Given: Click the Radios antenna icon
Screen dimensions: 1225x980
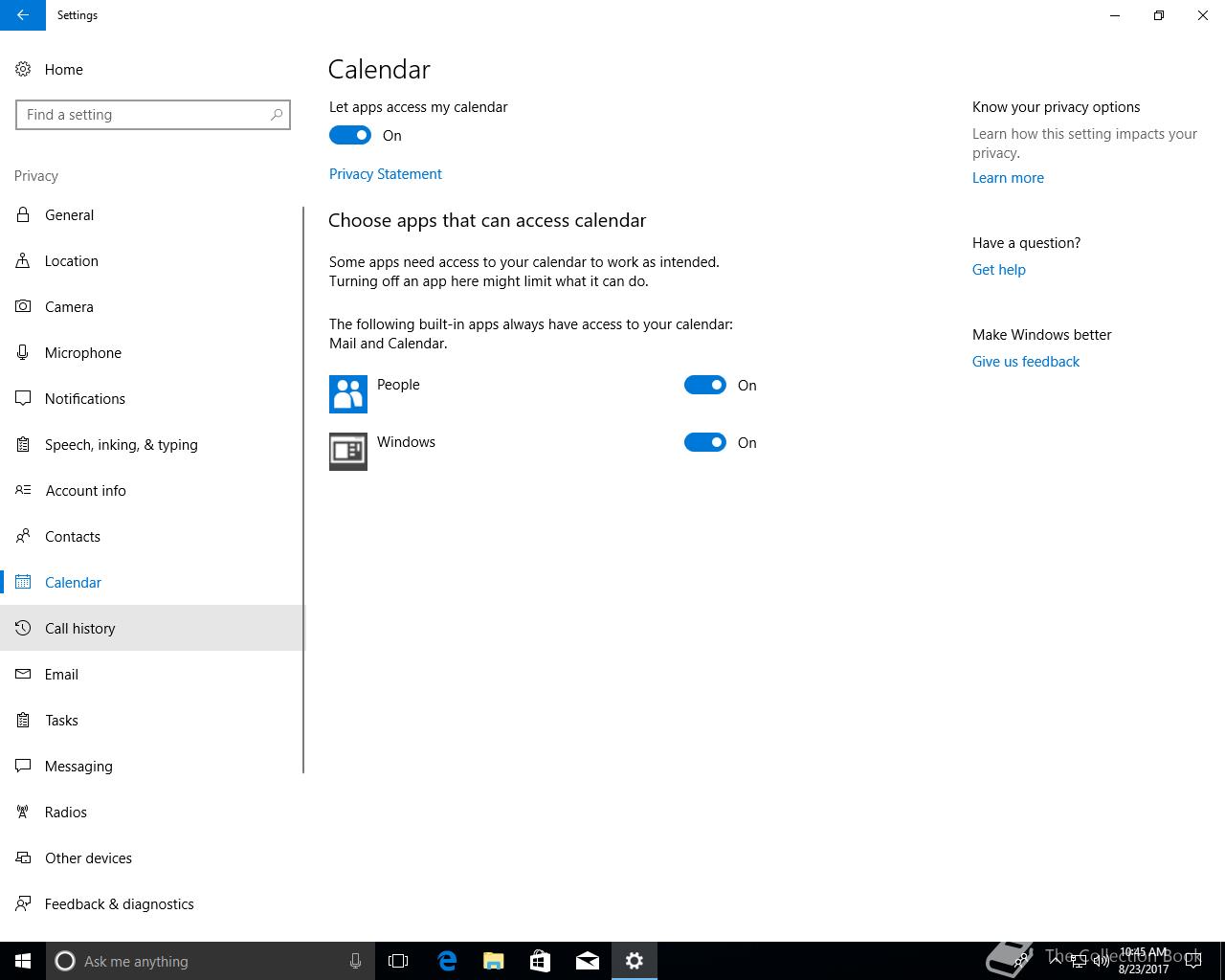Looking at the screenshot, I should point(23,812).
